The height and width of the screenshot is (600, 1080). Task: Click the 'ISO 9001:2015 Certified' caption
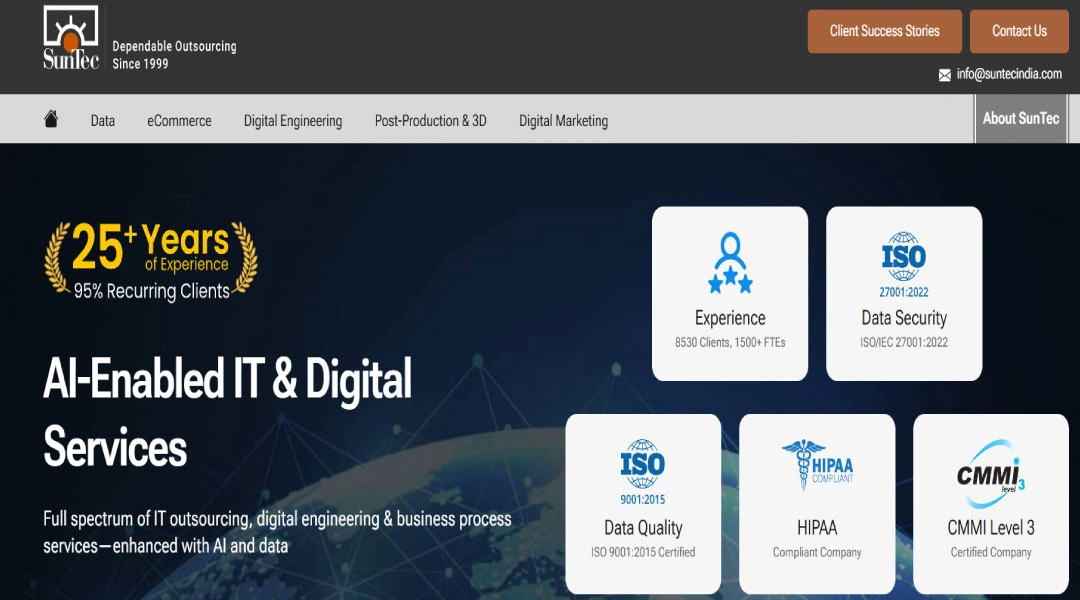643,552
